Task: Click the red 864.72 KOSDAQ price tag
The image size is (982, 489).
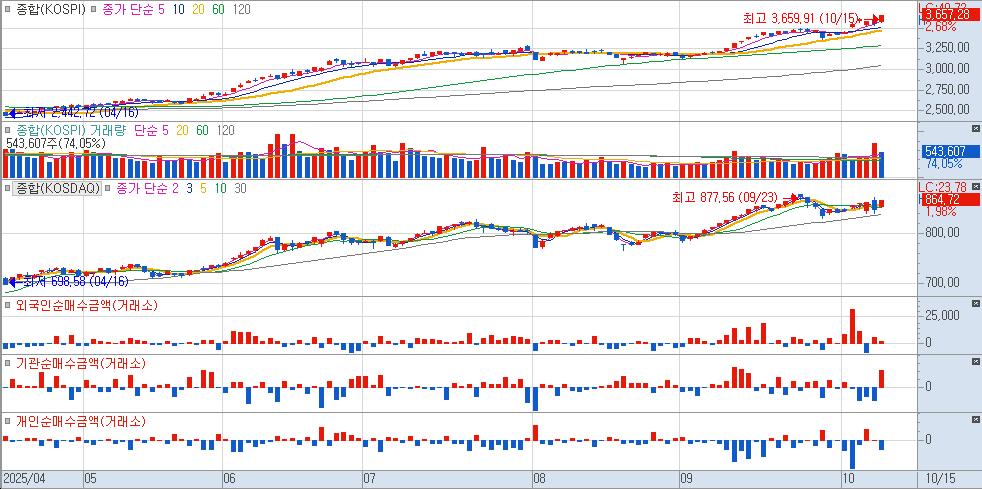Action: pos(951,199)
